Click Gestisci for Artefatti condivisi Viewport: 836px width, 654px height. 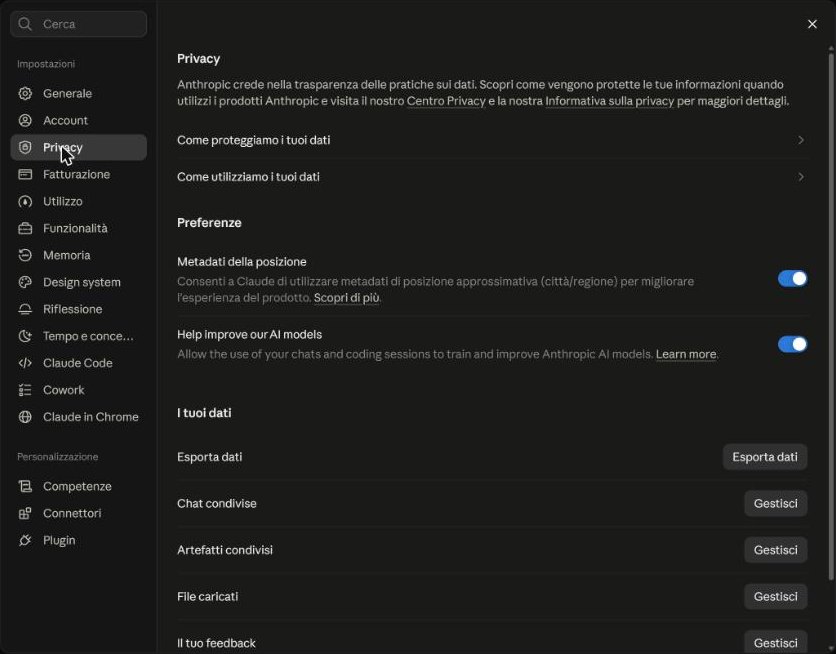pyautogui.click(x=775, y=550)
